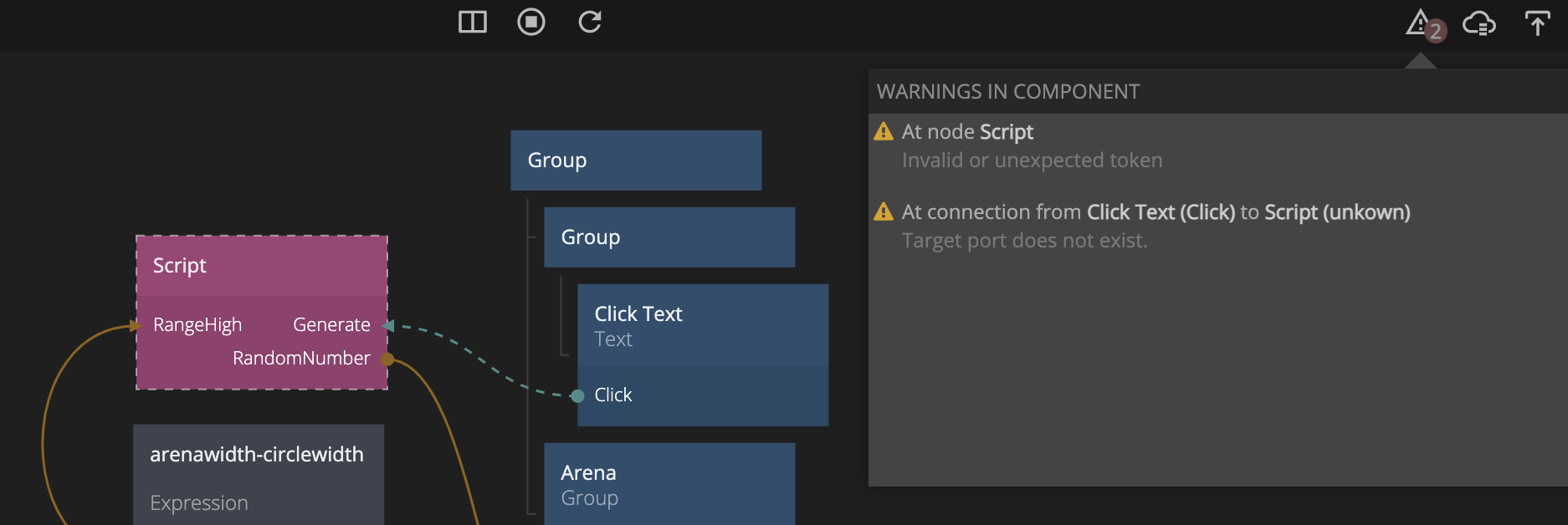The image size is (1568, 525).
Task: Select the Arena group node
Action: pyautogui.click(x=669, y=484)
